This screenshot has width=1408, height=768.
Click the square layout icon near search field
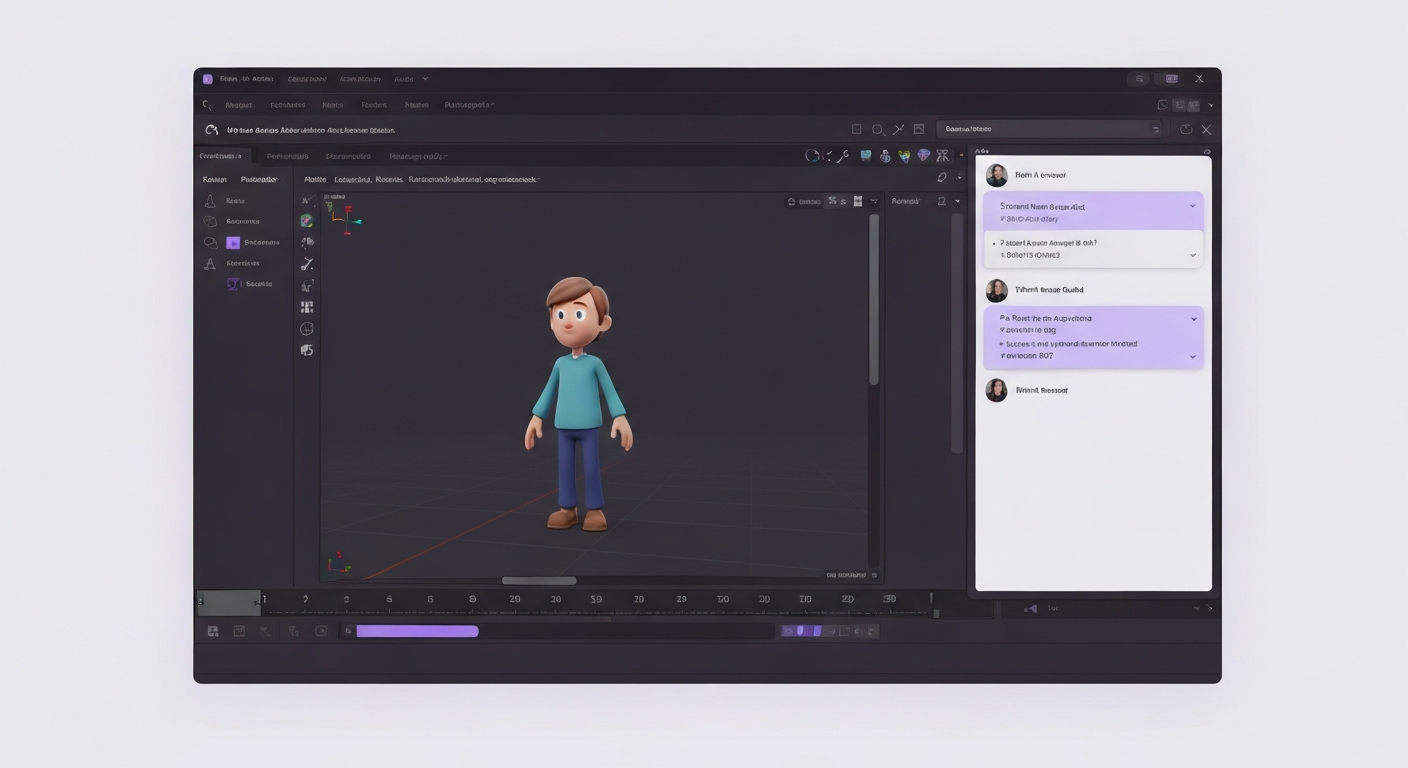856,129
